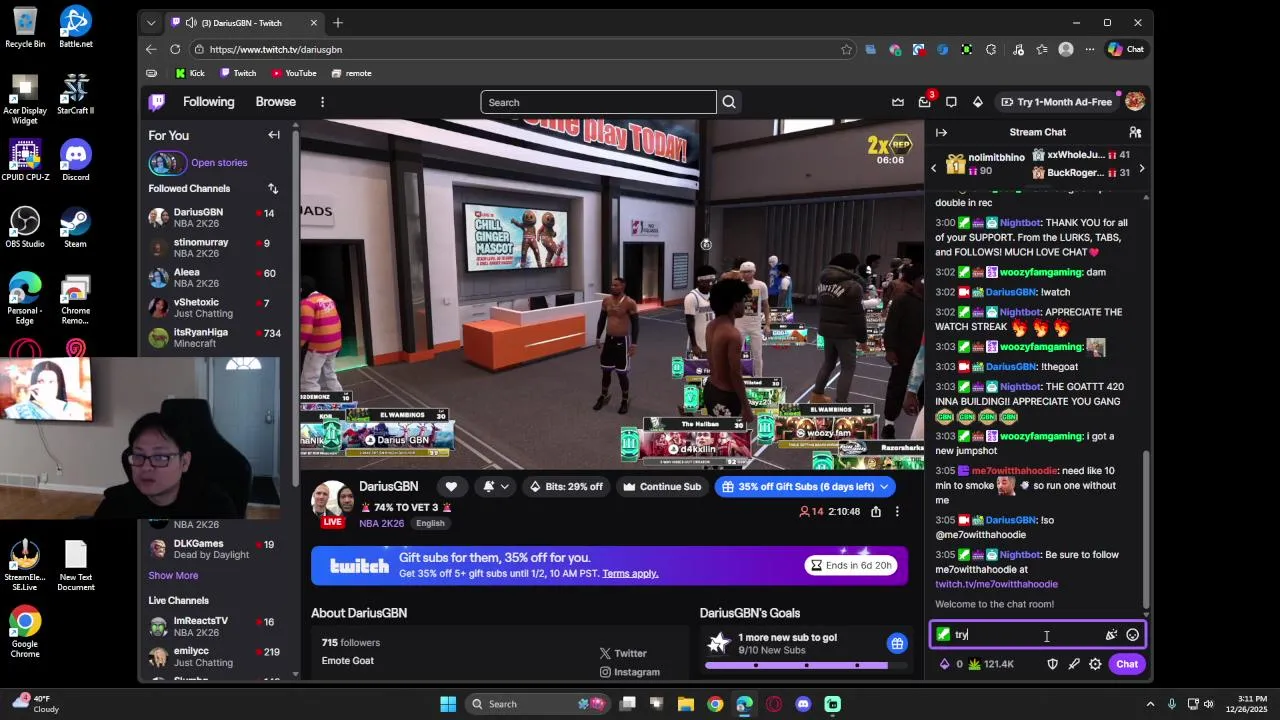Mute the Twitch browser tab audio

pyautogui.click(x=190, y=23)
